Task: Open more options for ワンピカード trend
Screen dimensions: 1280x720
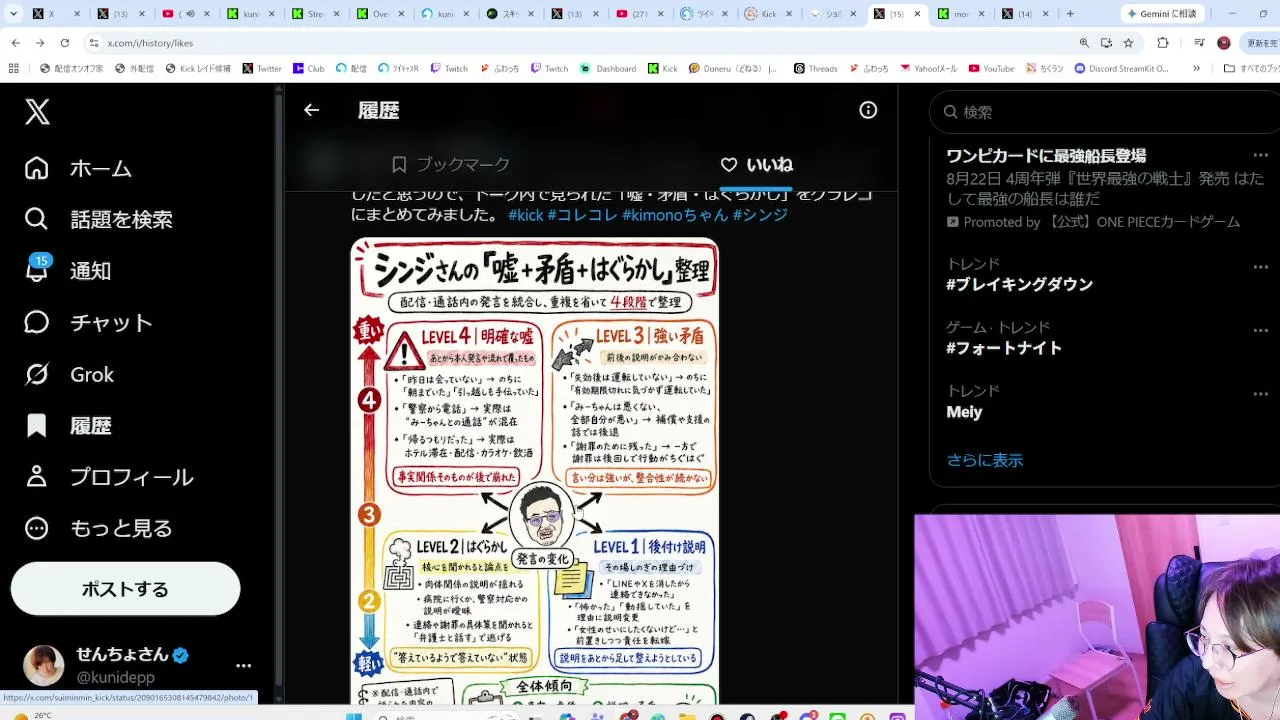Action: click(1260, 156)
